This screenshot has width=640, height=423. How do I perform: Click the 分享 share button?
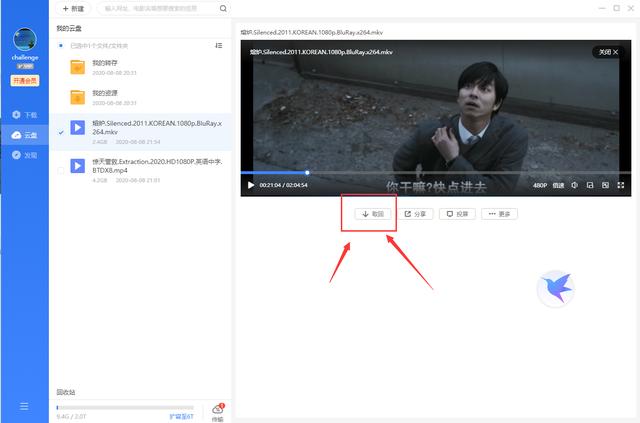pyautogui.click(x=415, y=214)
